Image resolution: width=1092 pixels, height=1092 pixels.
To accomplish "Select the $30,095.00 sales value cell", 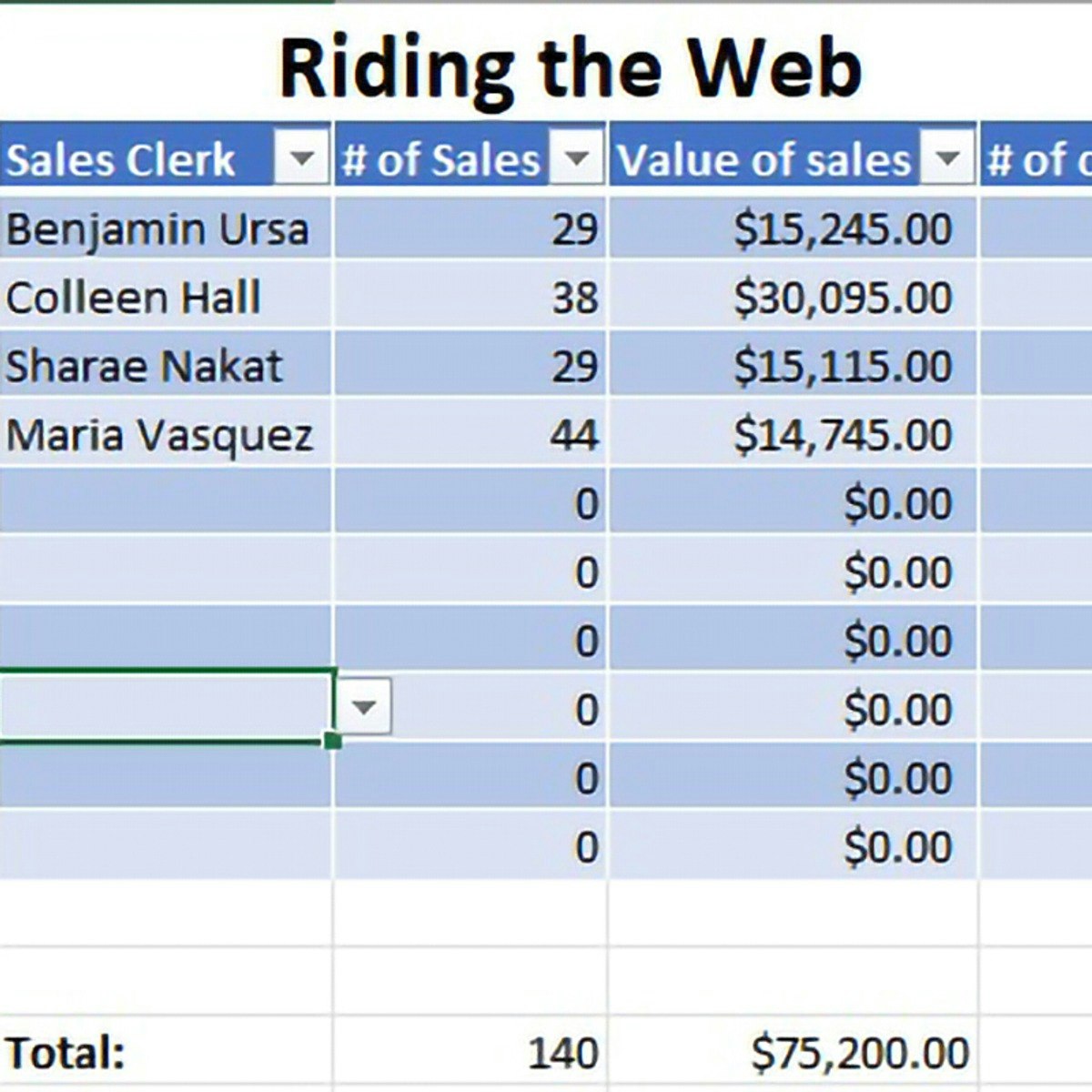I will point(842,298).
